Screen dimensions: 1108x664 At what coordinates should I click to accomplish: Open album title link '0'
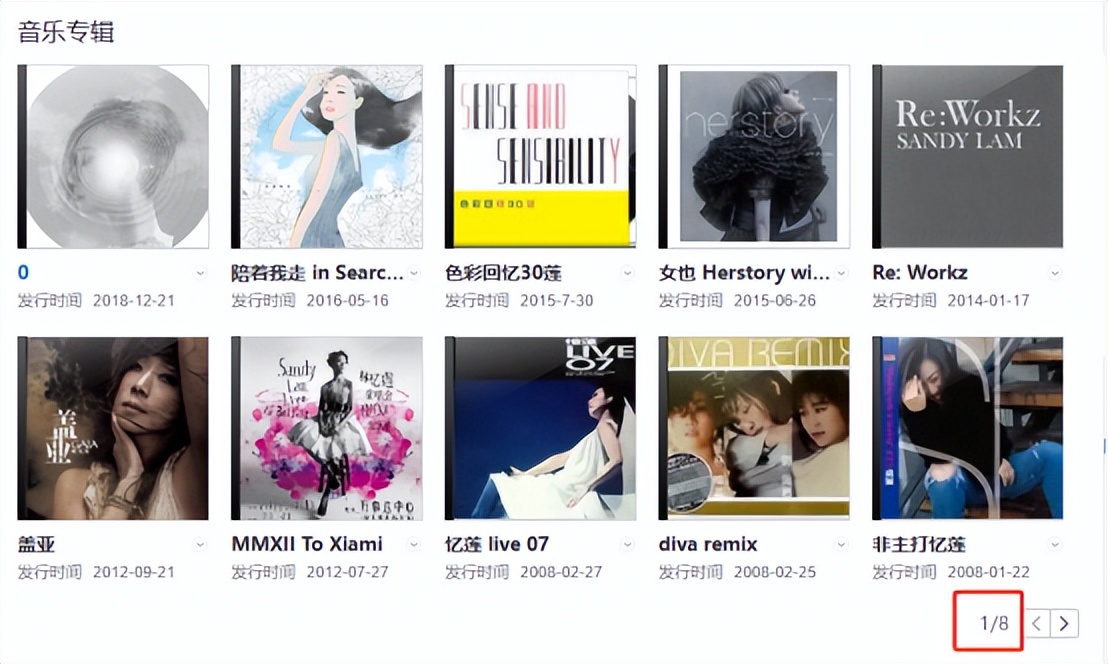(x=23, y=273)
